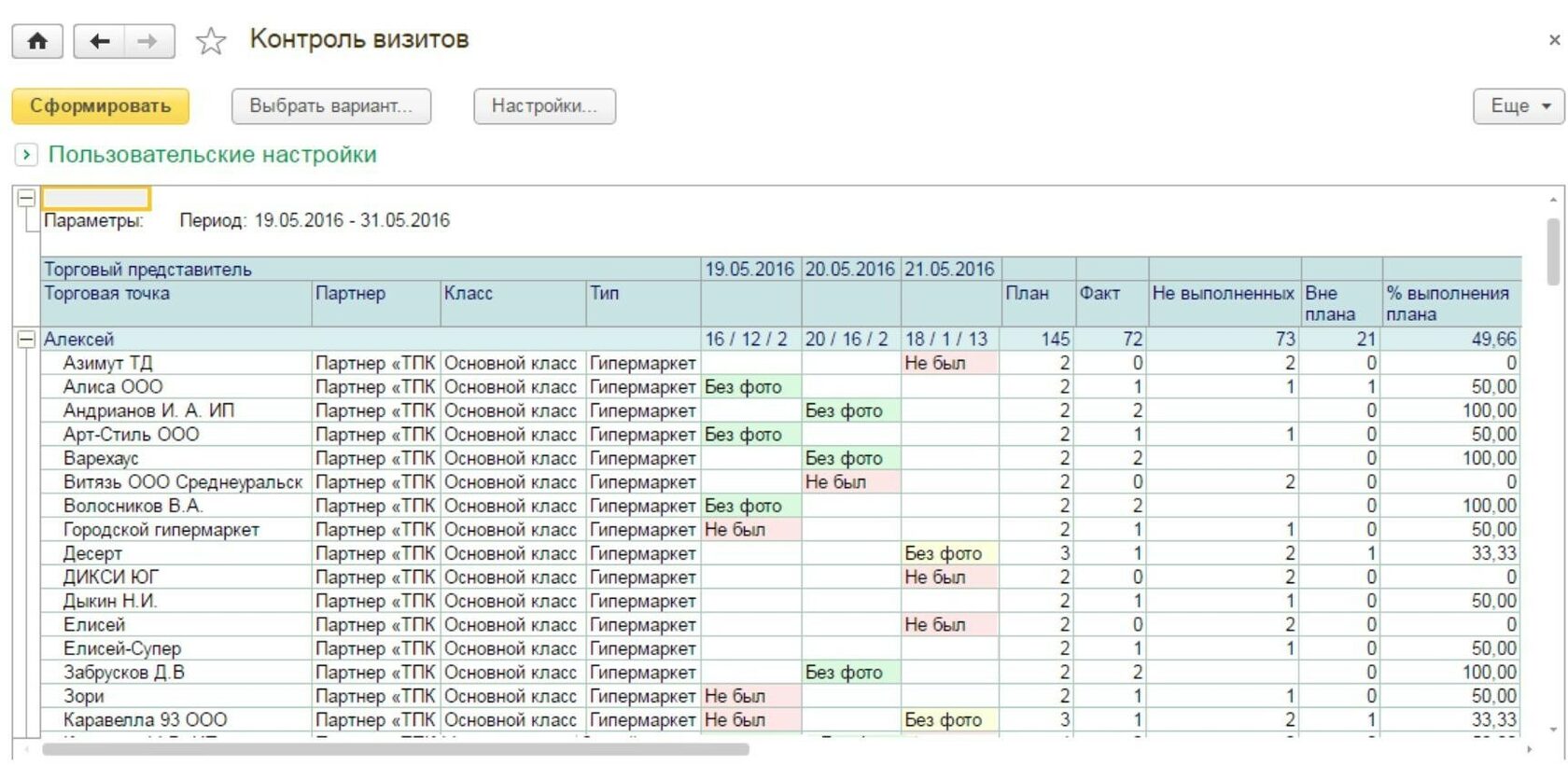Expand Пользовательские настройки section arrow

coord(26,155)
